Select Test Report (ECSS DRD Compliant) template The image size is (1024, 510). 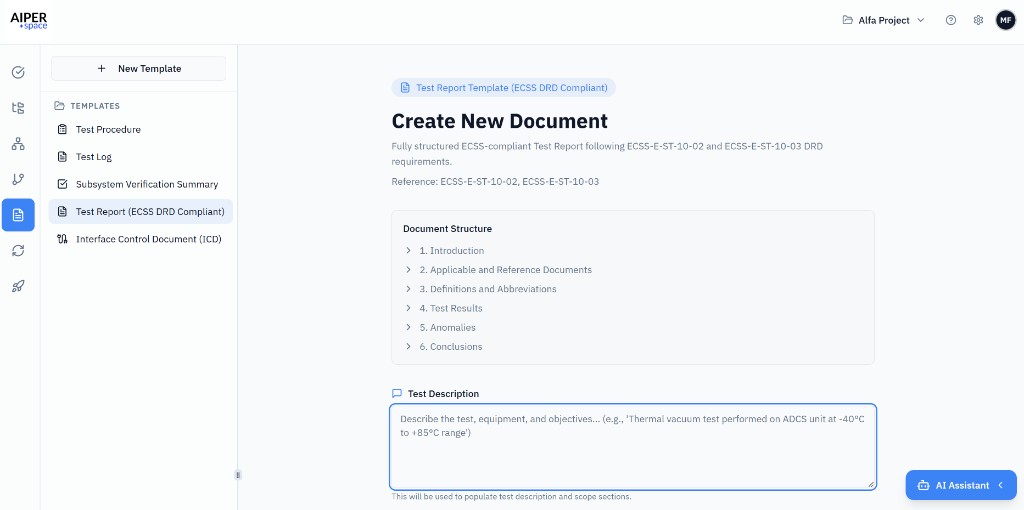coord(140,212)
